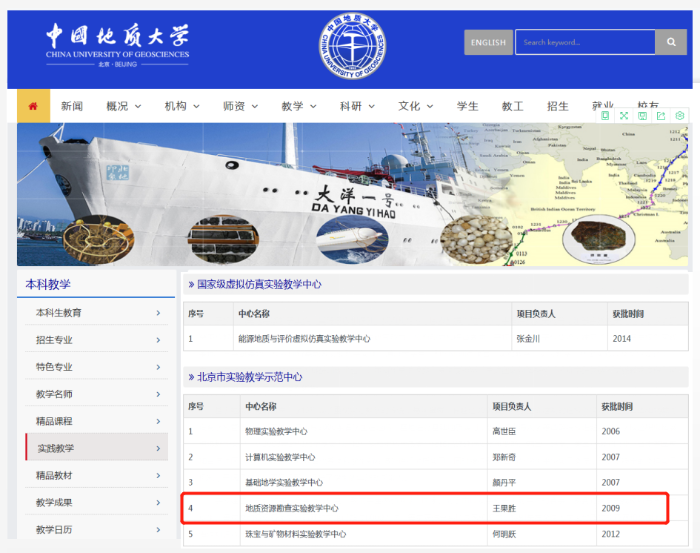Click the China University of Geosciences wordmark logo
Screen dimensions: 700x553
(116, 43)
